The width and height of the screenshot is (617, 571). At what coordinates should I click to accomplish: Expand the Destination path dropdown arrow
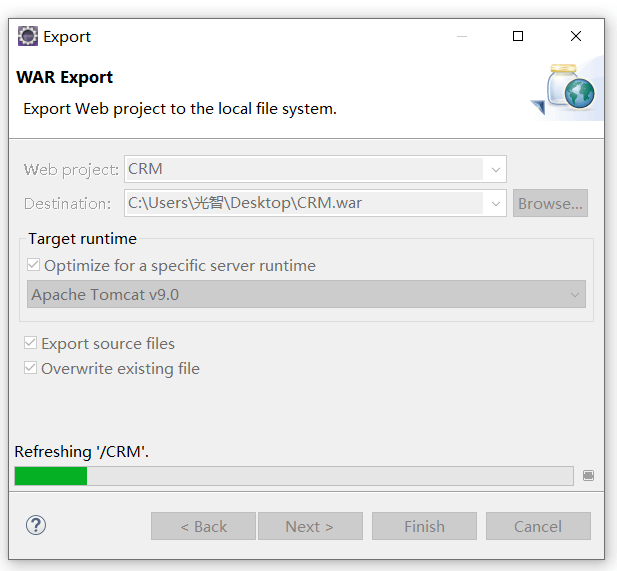coord(495,203)
